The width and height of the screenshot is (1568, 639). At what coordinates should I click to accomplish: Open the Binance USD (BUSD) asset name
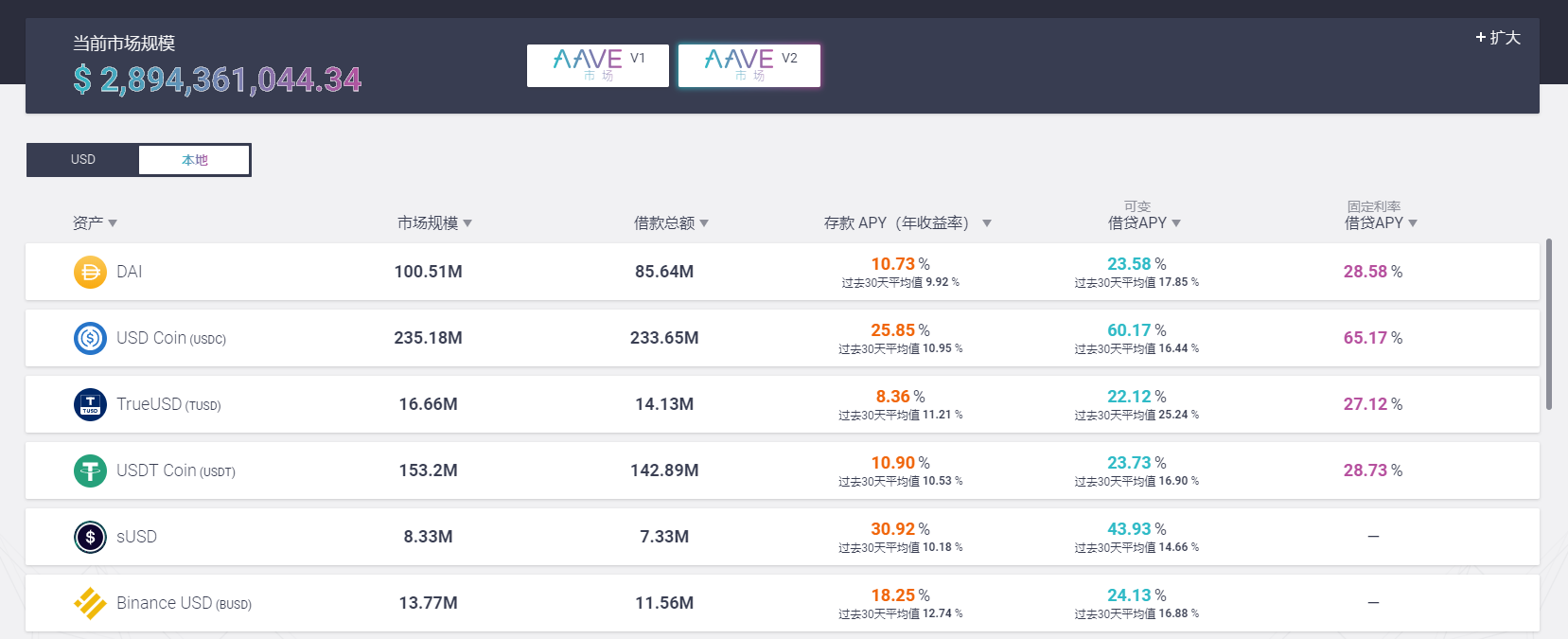[184, 603]
